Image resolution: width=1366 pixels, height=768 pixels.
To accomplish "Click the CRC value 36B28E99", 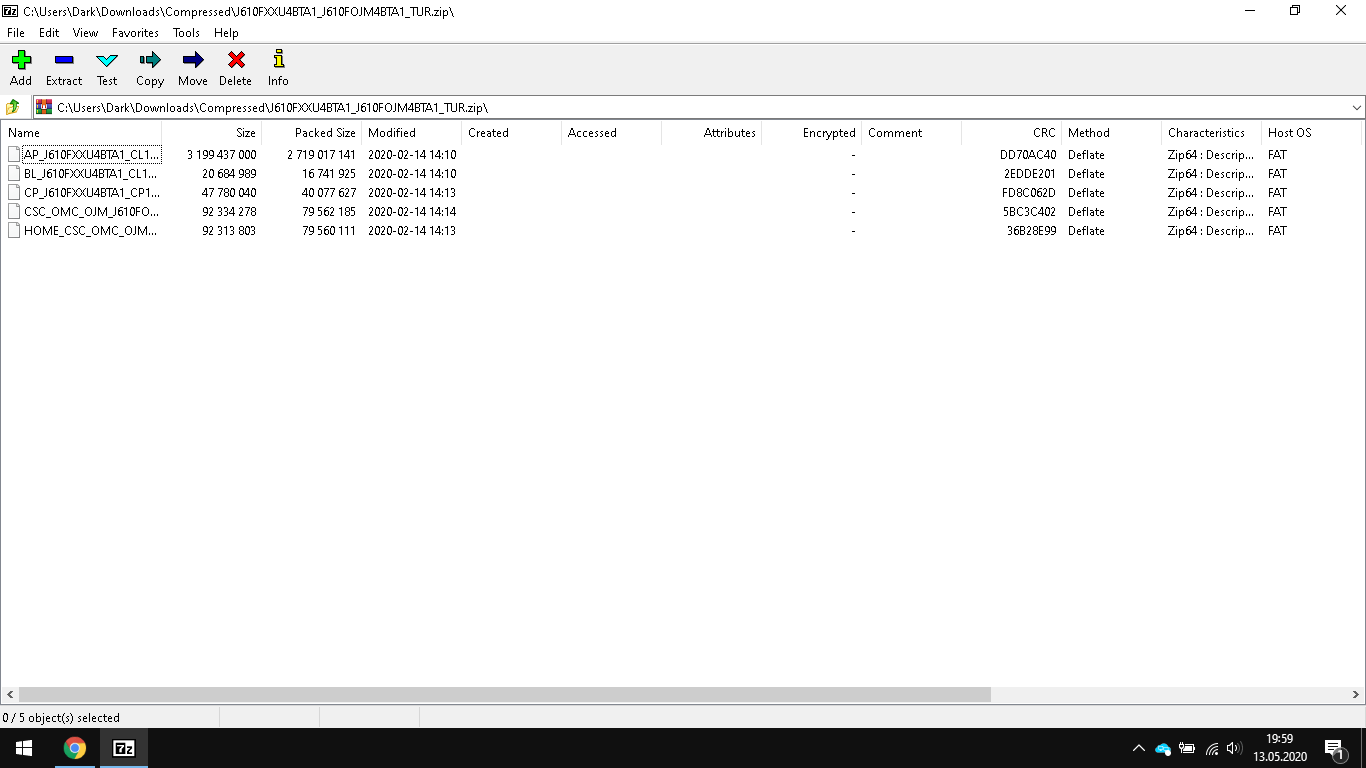I will click(x=1031, y=231).
